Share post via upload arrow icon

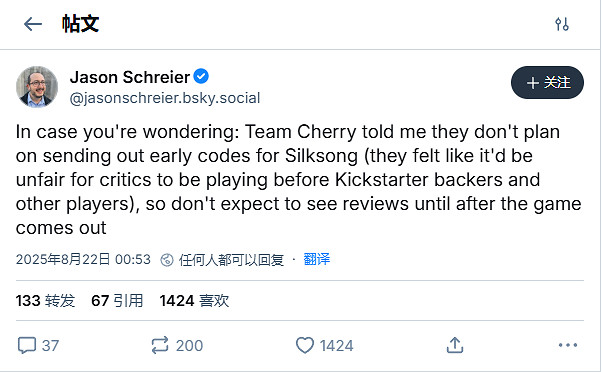pos(455,345)
